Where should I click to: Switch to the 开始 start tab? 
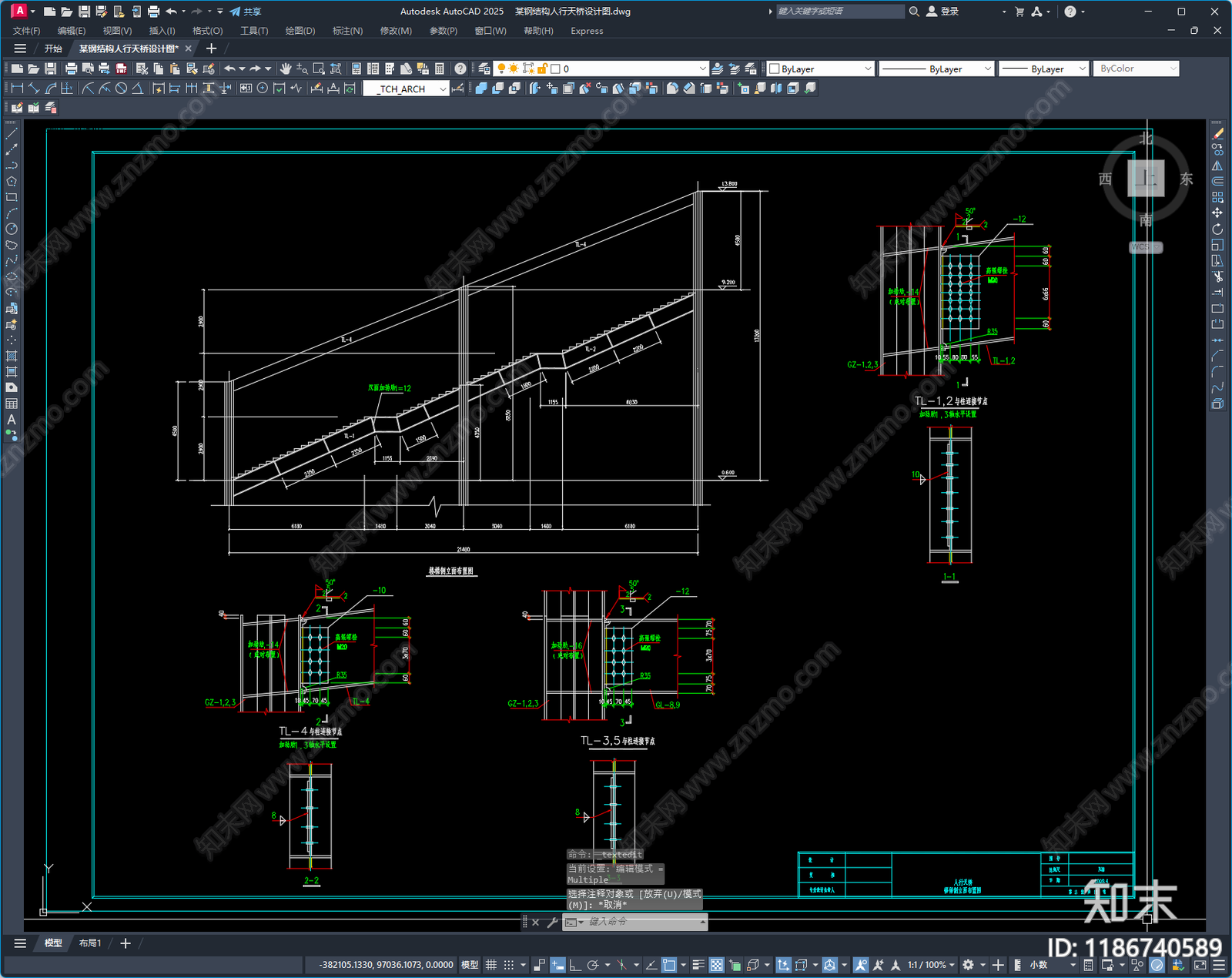pos(53,49)
